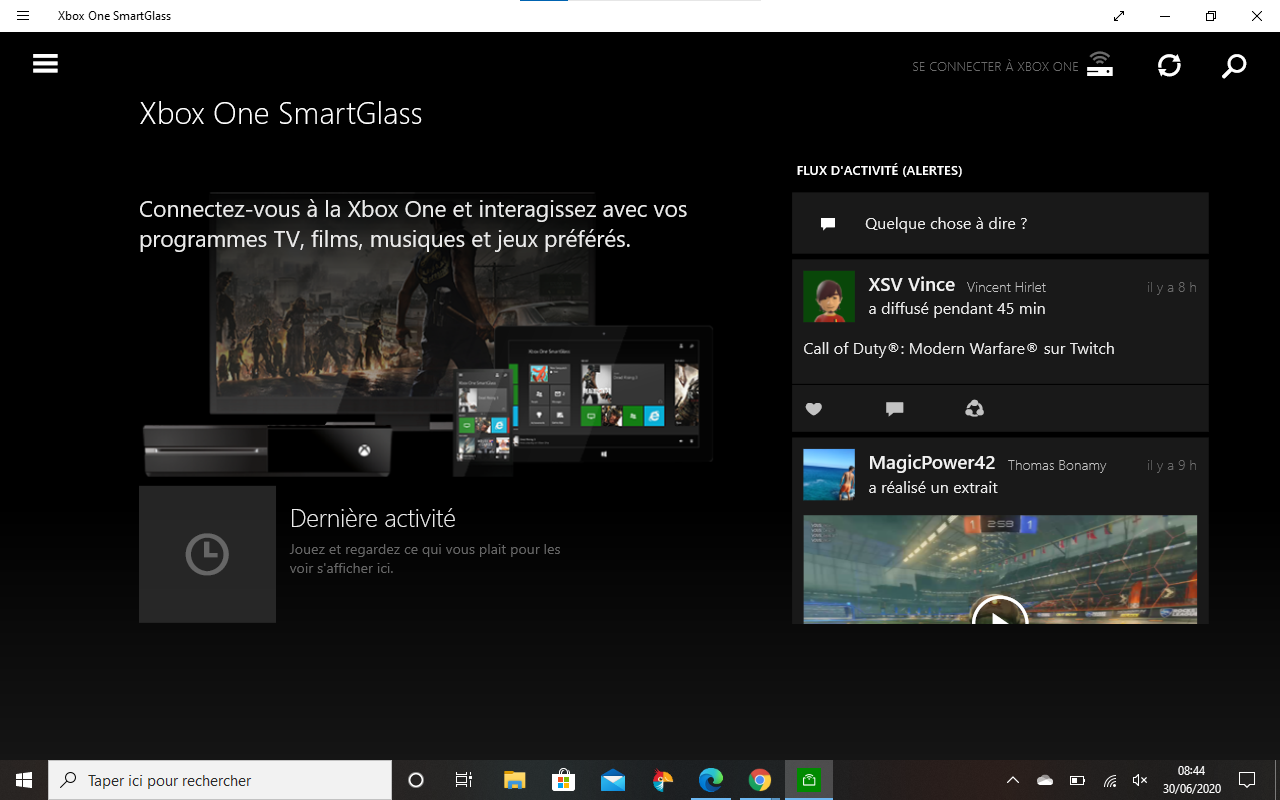
Task: Share XSV Vince's broadcast post
Action: pyautogui.click(x=974, y=408)
